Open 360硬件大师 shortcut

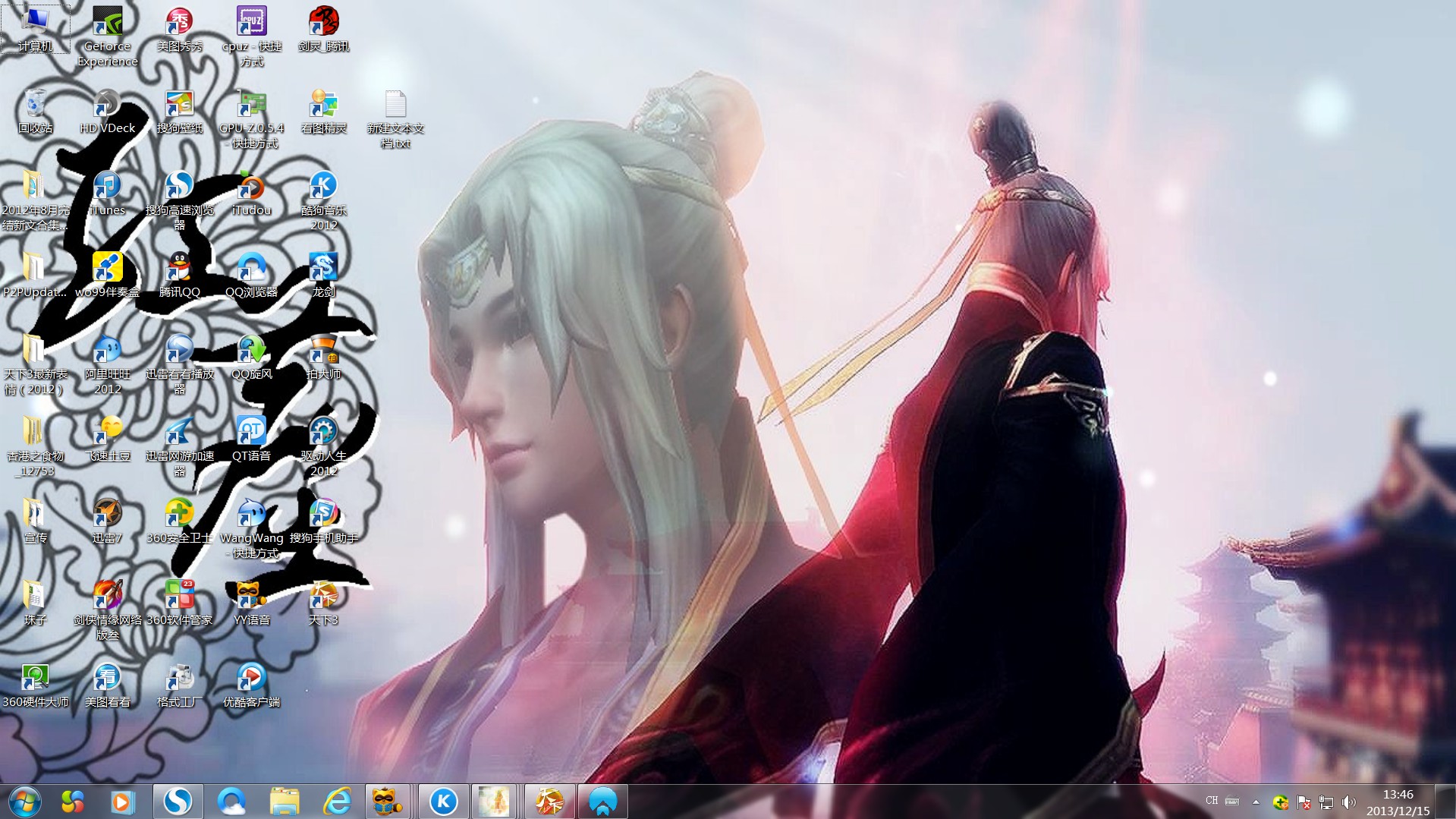pyautogui.click(x=35, y=685)
